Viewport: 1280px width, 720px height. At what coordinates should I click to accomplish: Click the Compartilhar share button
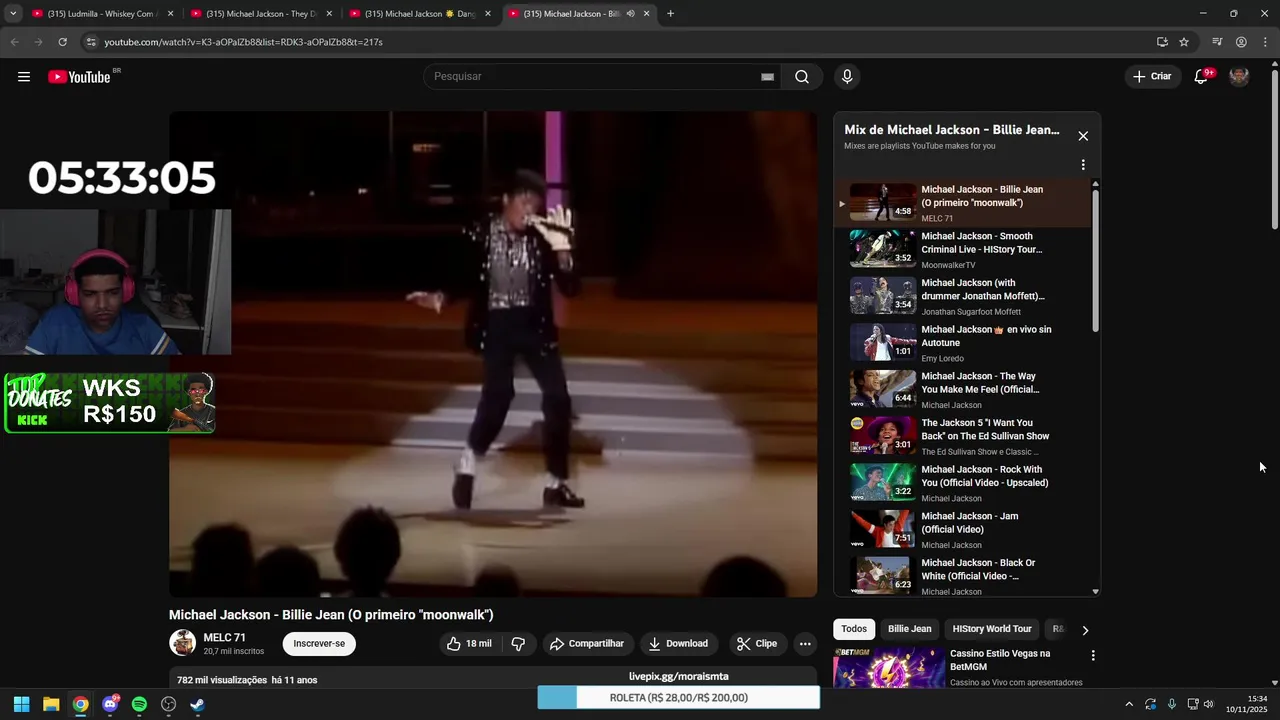tap(586, 644)
